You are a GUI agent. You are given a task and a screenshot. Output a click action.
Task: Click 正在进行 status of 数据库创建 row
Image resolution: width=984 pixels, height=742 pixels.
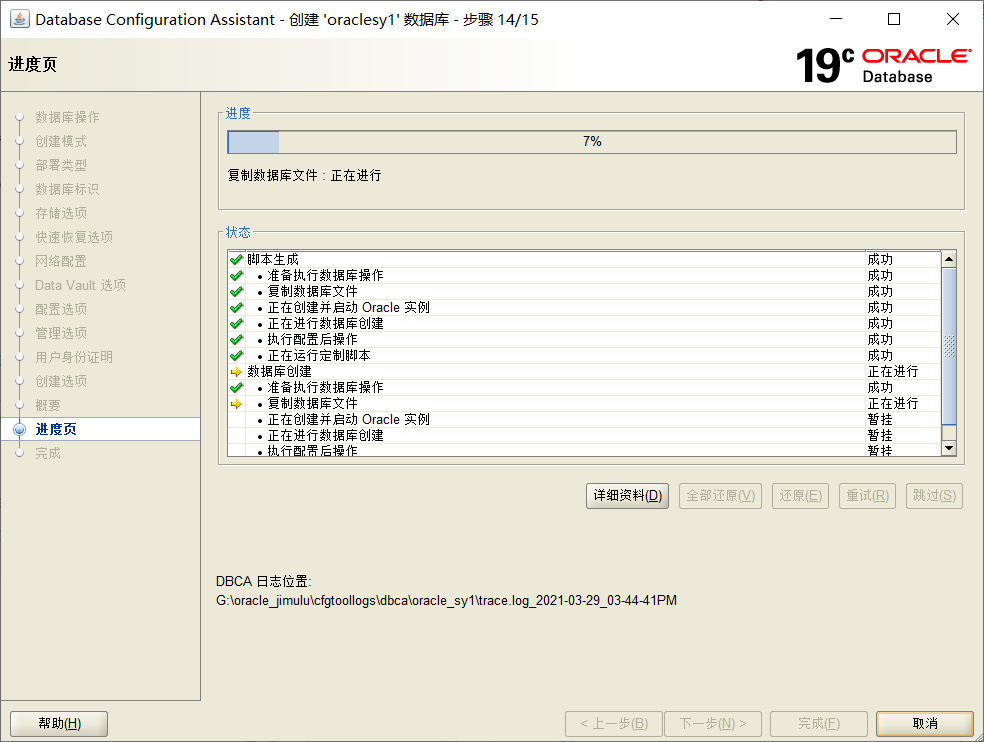click(892, 372)
